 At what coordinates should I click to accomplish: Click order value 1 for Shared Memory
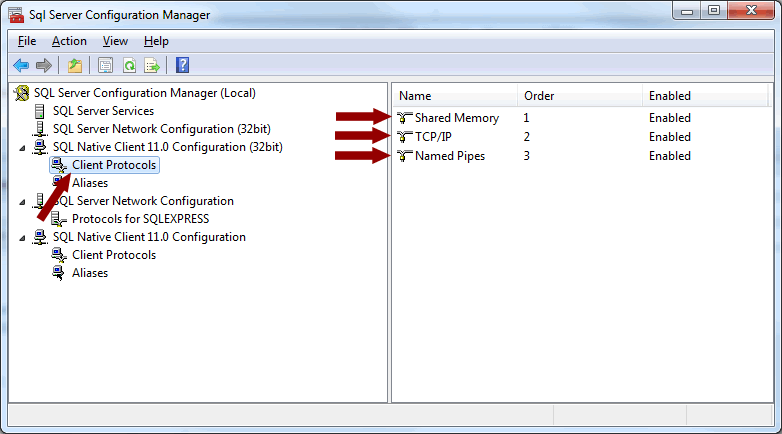coord(526,118)
